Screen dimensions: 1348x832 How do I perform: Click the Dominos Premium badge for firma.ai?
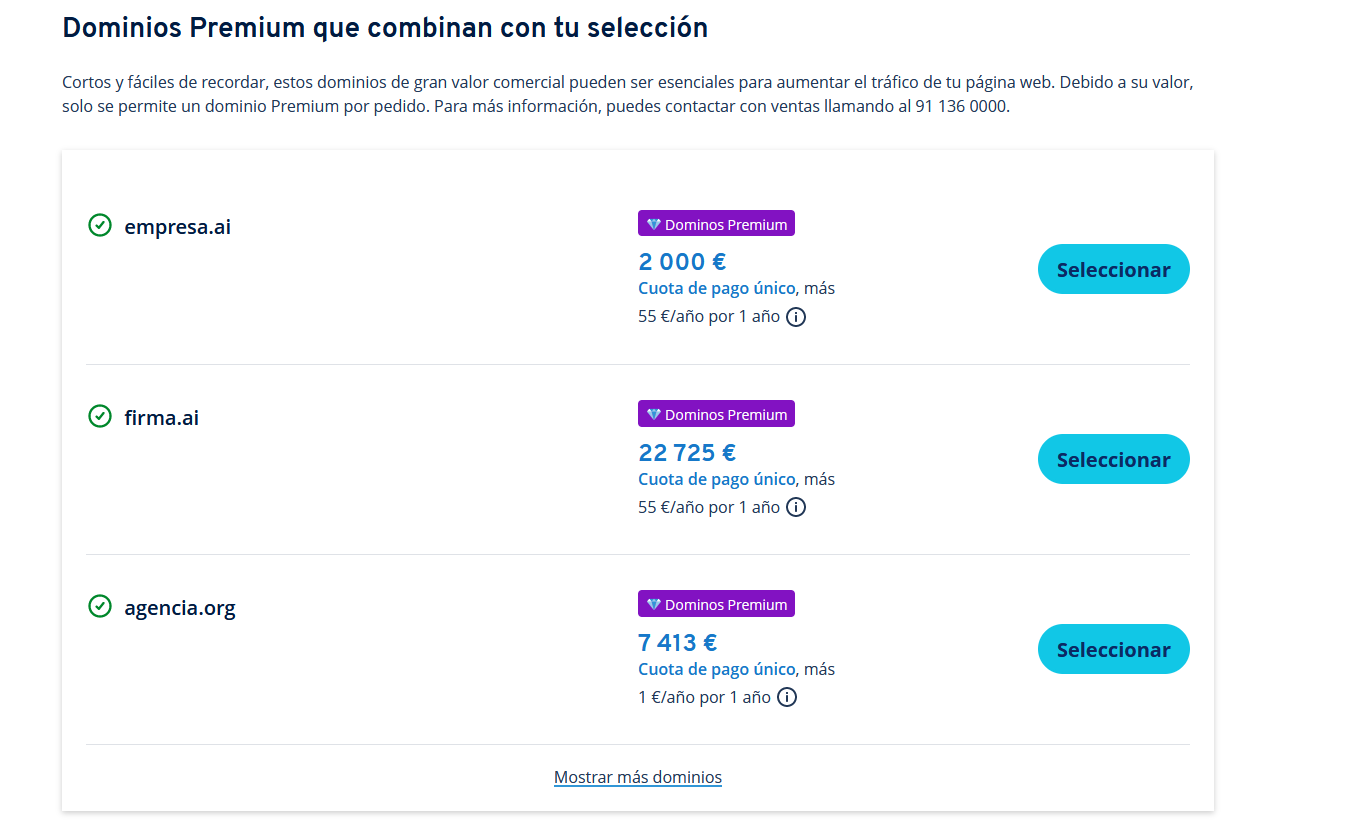pos(716,414)
